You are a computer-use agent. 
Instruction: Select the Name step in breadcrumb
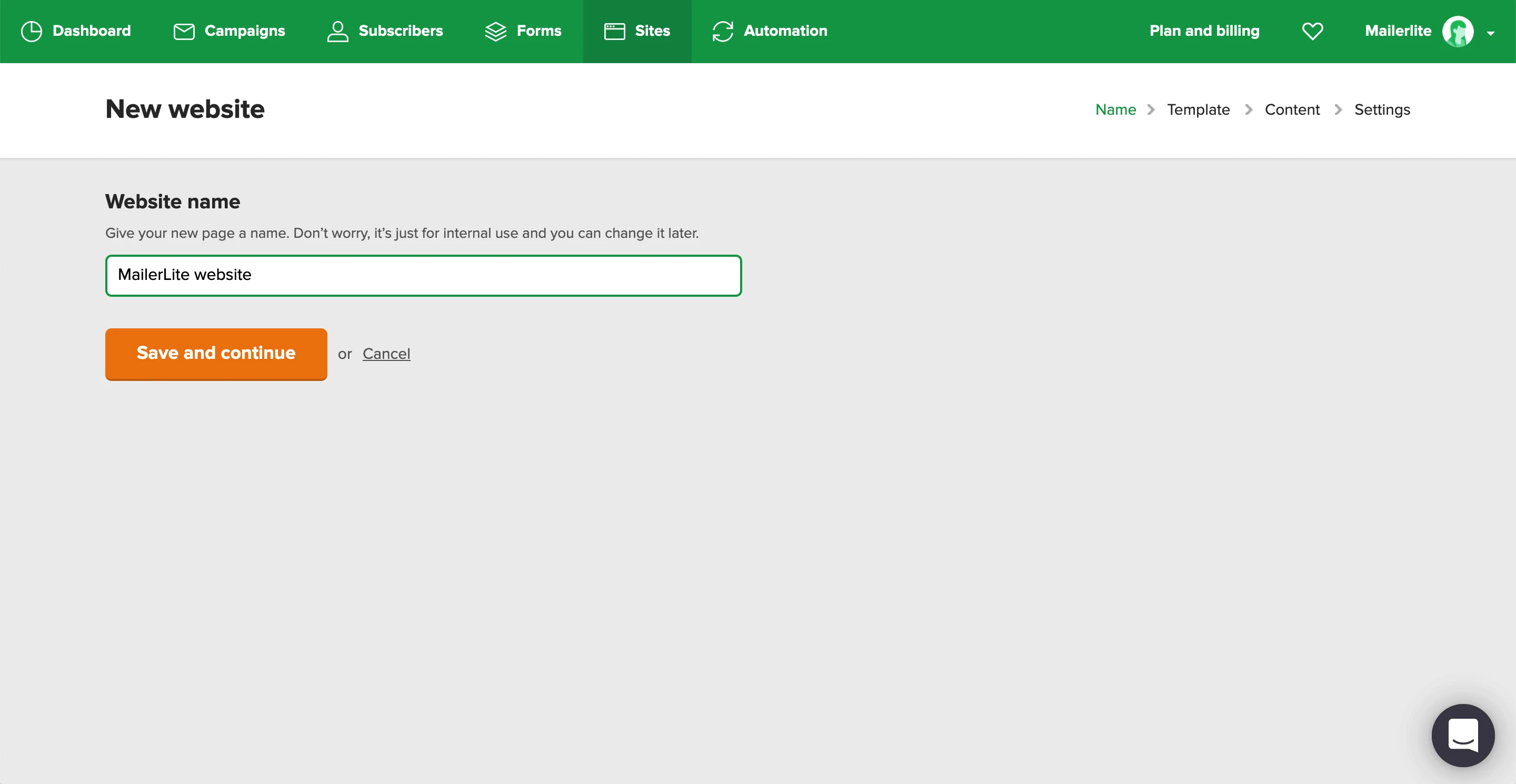(1115, 110)
